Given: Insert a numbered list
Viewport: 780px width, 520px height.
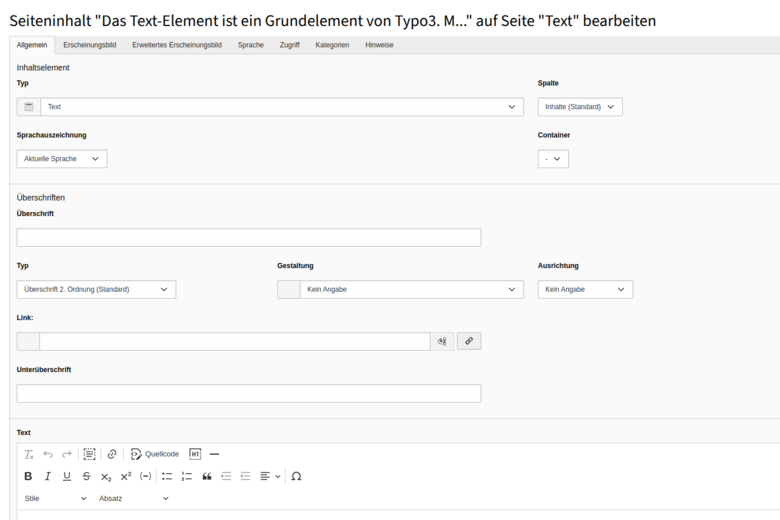Looking at the screenshot, I should click(187, 476).
